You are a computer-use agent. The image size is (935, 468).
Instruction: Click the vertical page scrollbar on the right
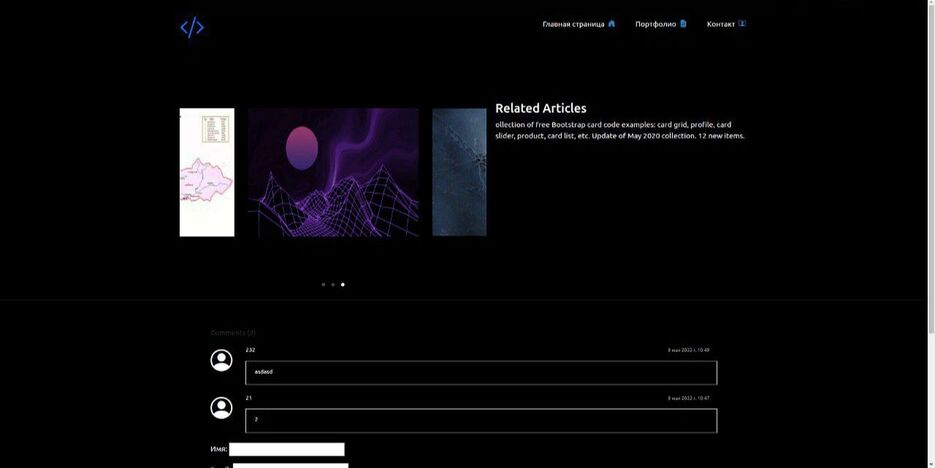coord(930,200)
